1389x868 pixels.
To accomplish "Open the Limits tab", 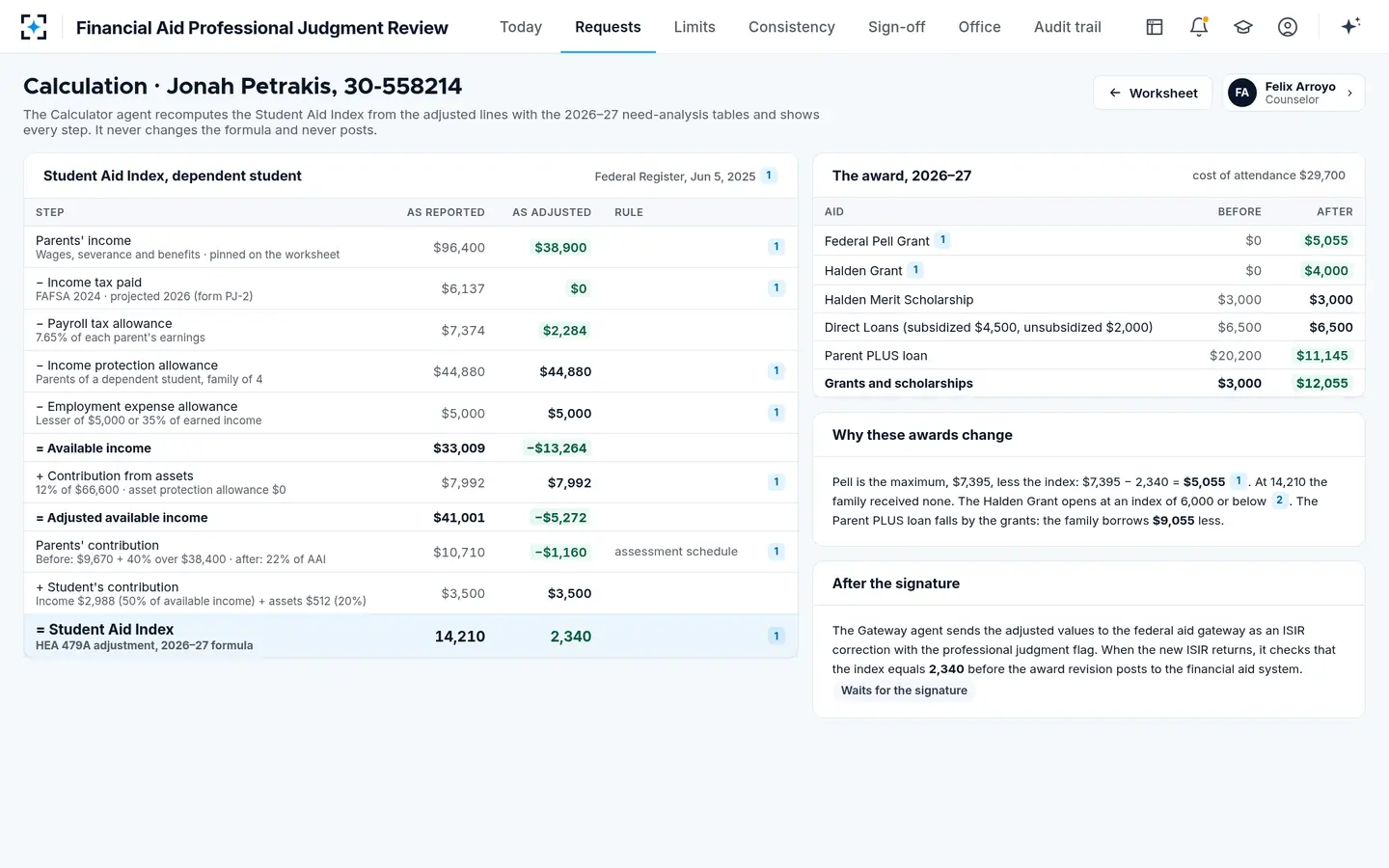I will (x=694, y=27).
